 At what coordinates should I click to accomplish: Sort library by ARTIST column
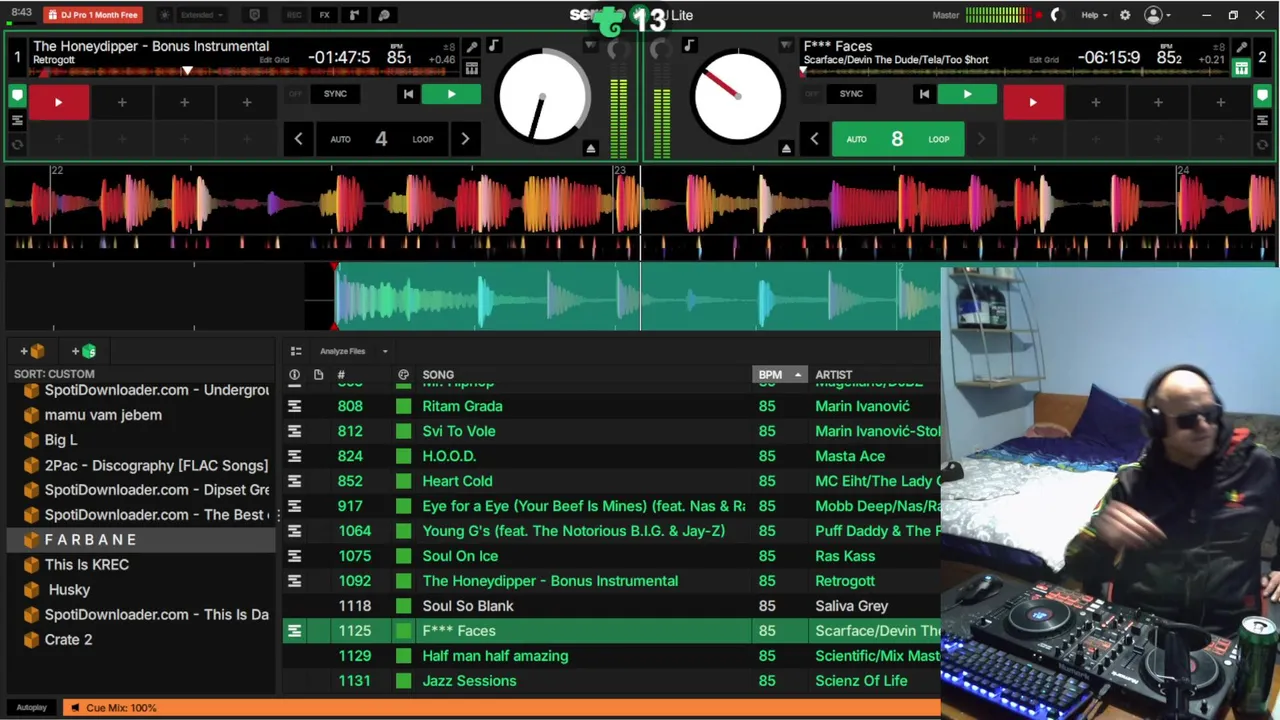[834, 375]
